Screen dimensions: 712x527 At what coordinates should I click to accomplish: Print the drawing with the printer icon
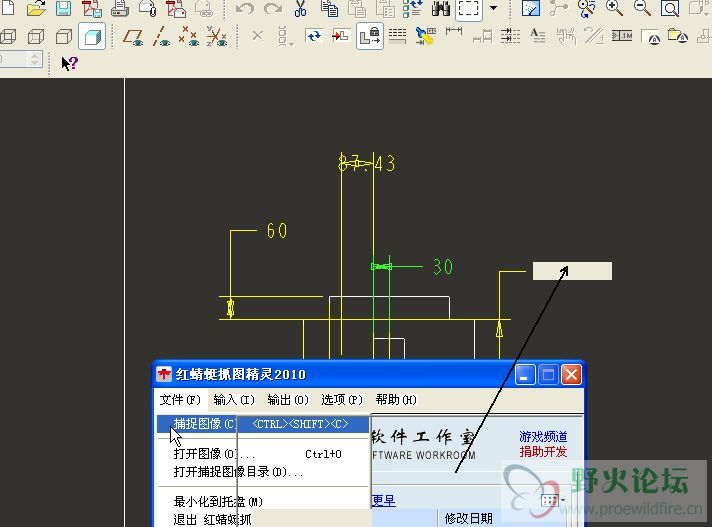click(119, 8)
